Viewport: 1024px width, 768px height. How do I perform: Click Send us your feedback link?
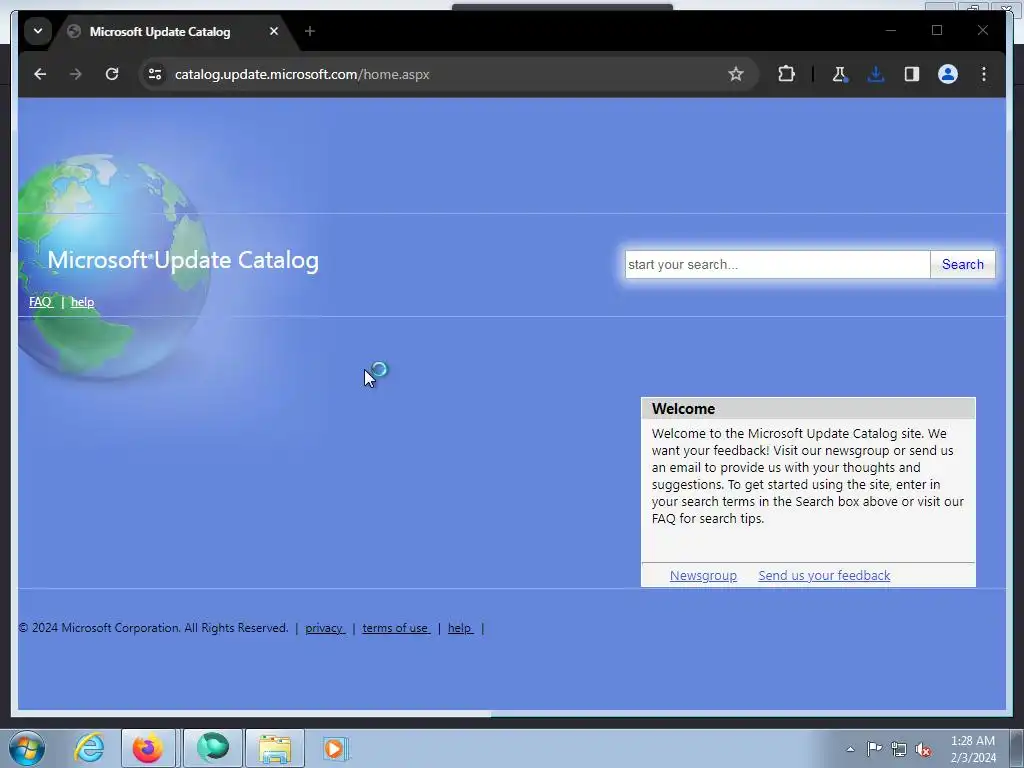click(824, 575)
